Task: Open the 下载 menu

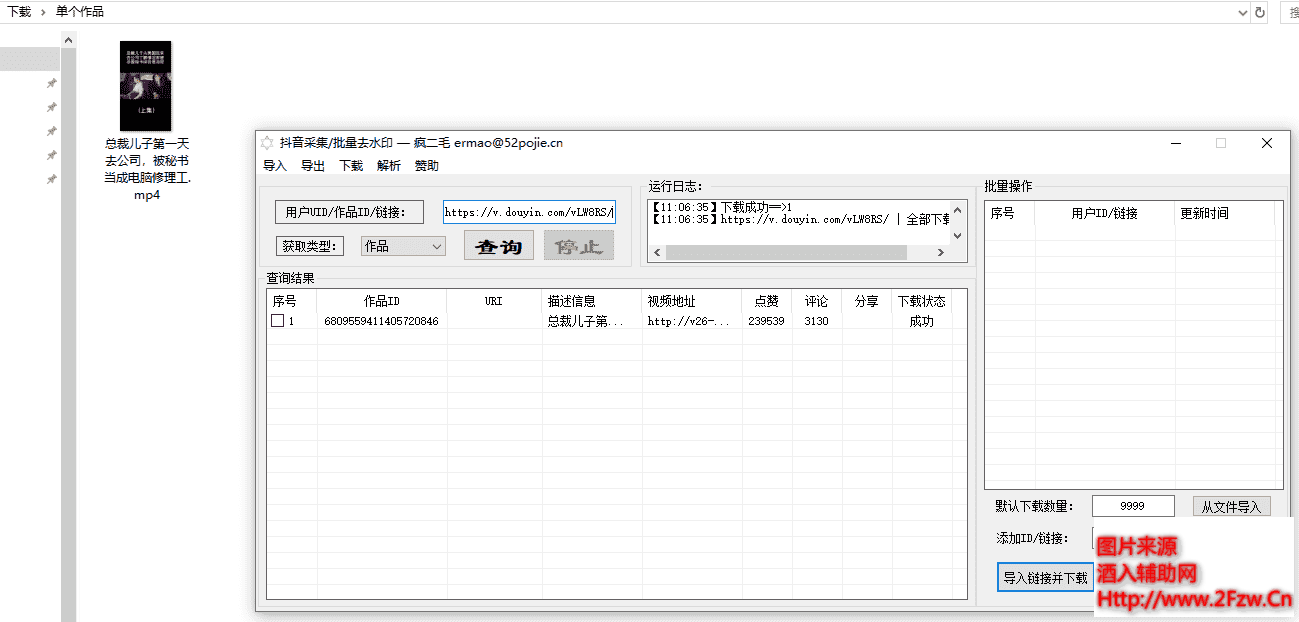Action: (351, 166)
